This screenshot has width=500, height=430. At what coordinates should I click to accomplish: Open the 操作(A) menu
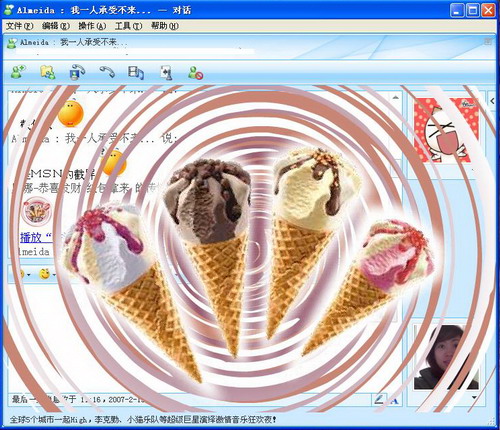click(92, 26)
